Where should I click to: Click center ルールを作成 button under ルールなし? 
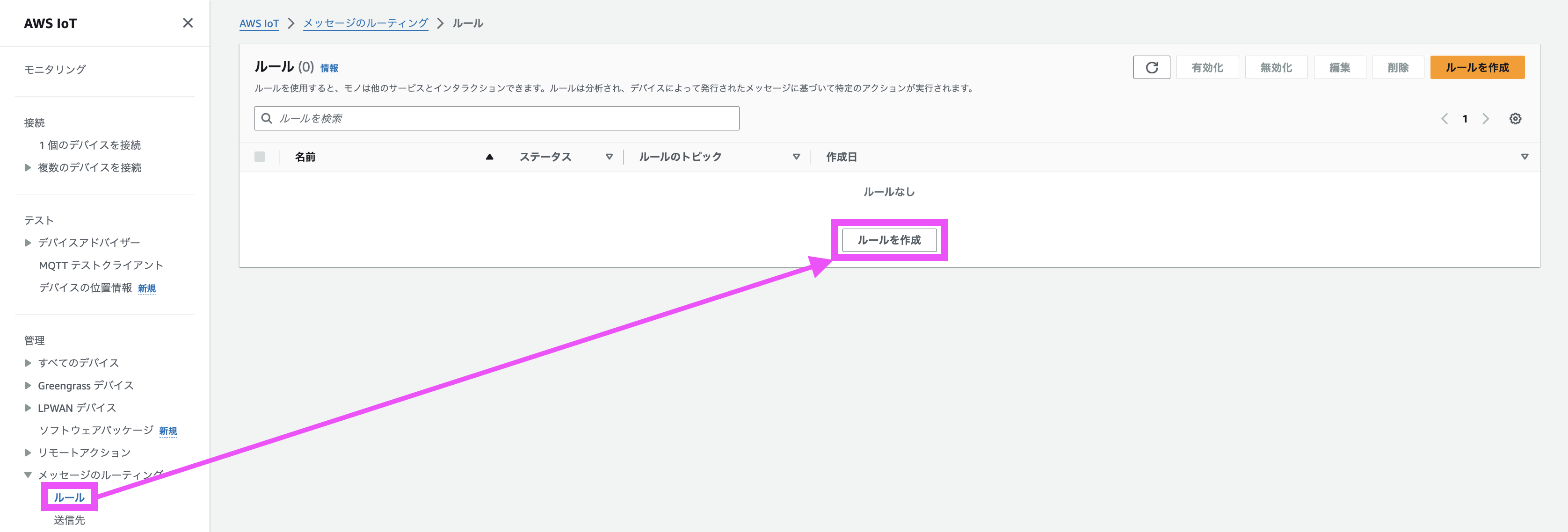(889, 240)
